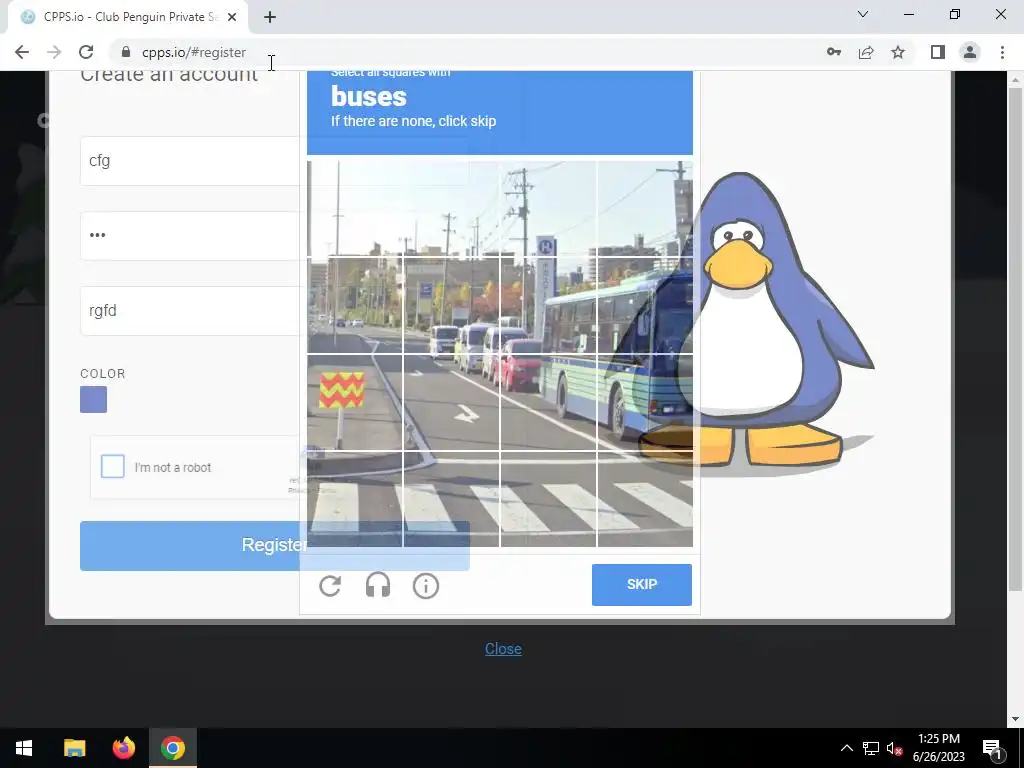Image resolution: width=1024 pixels, height=768 pixels.
Task: Focus the username field containing cfg
Action: 189,161
